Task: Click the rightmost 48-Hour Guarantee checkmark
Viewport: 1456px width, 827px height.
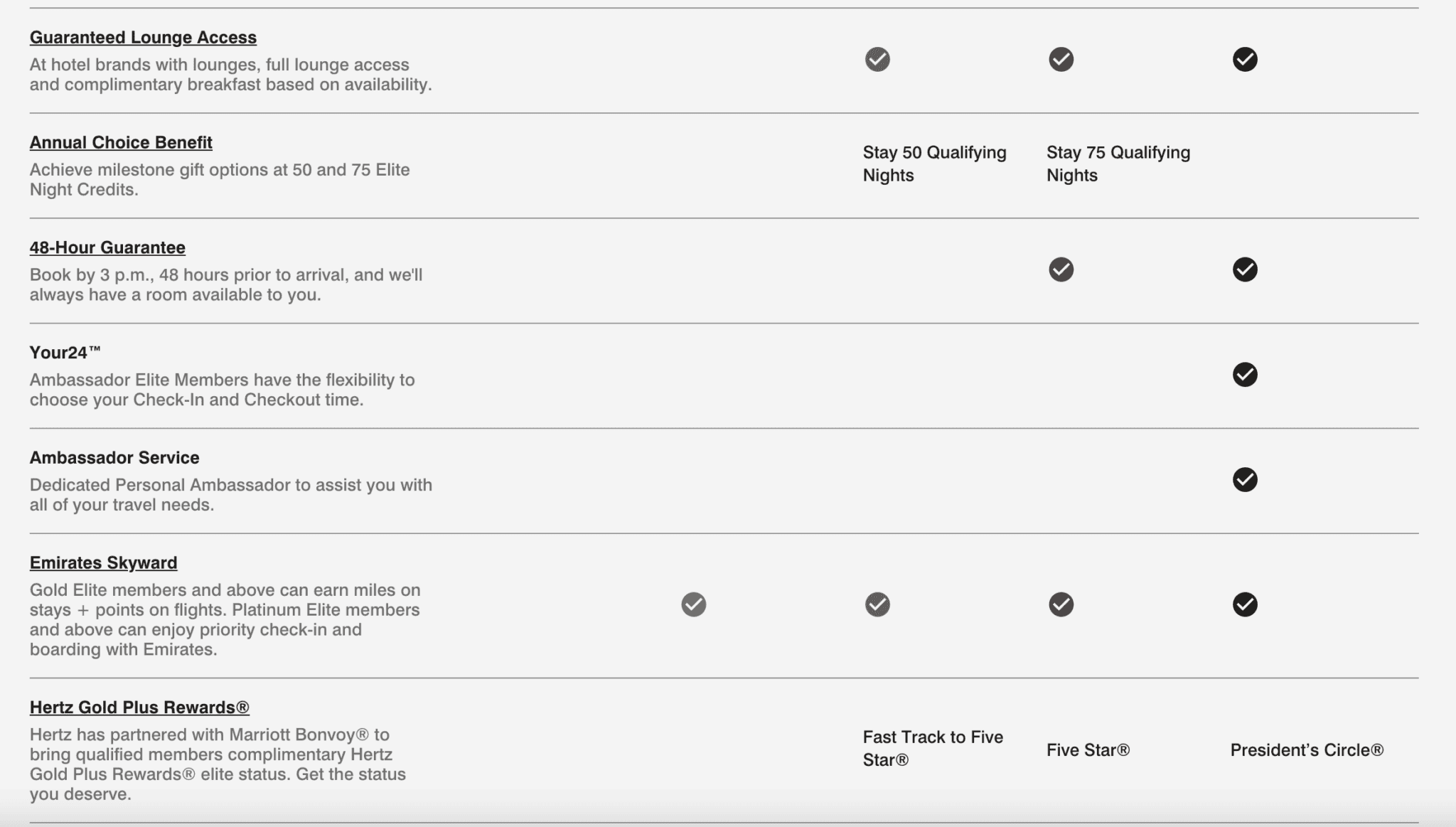Action: (x=1245, y=270)
